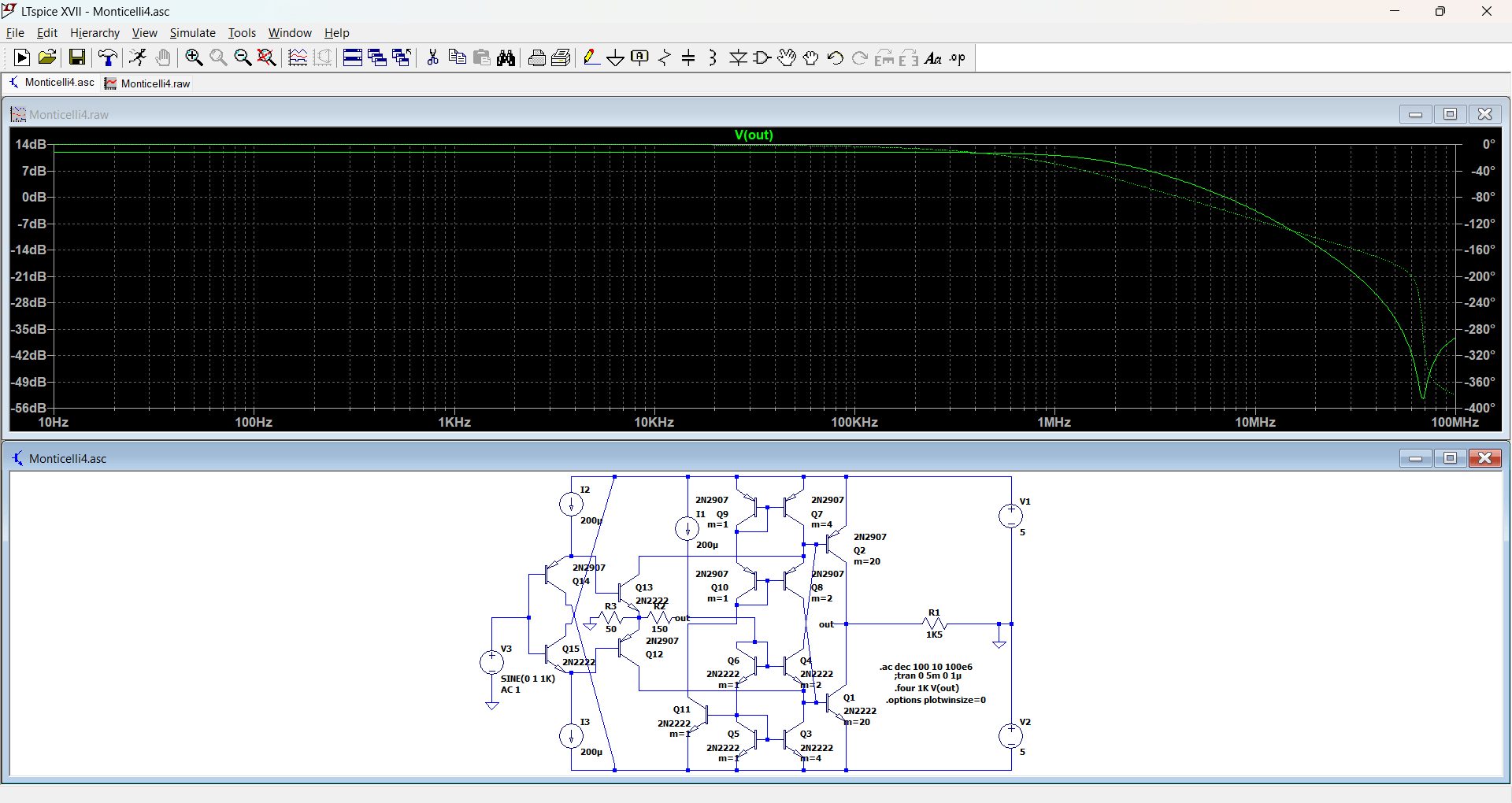Select the Capacitor placement tool

[x=689, y=57]
